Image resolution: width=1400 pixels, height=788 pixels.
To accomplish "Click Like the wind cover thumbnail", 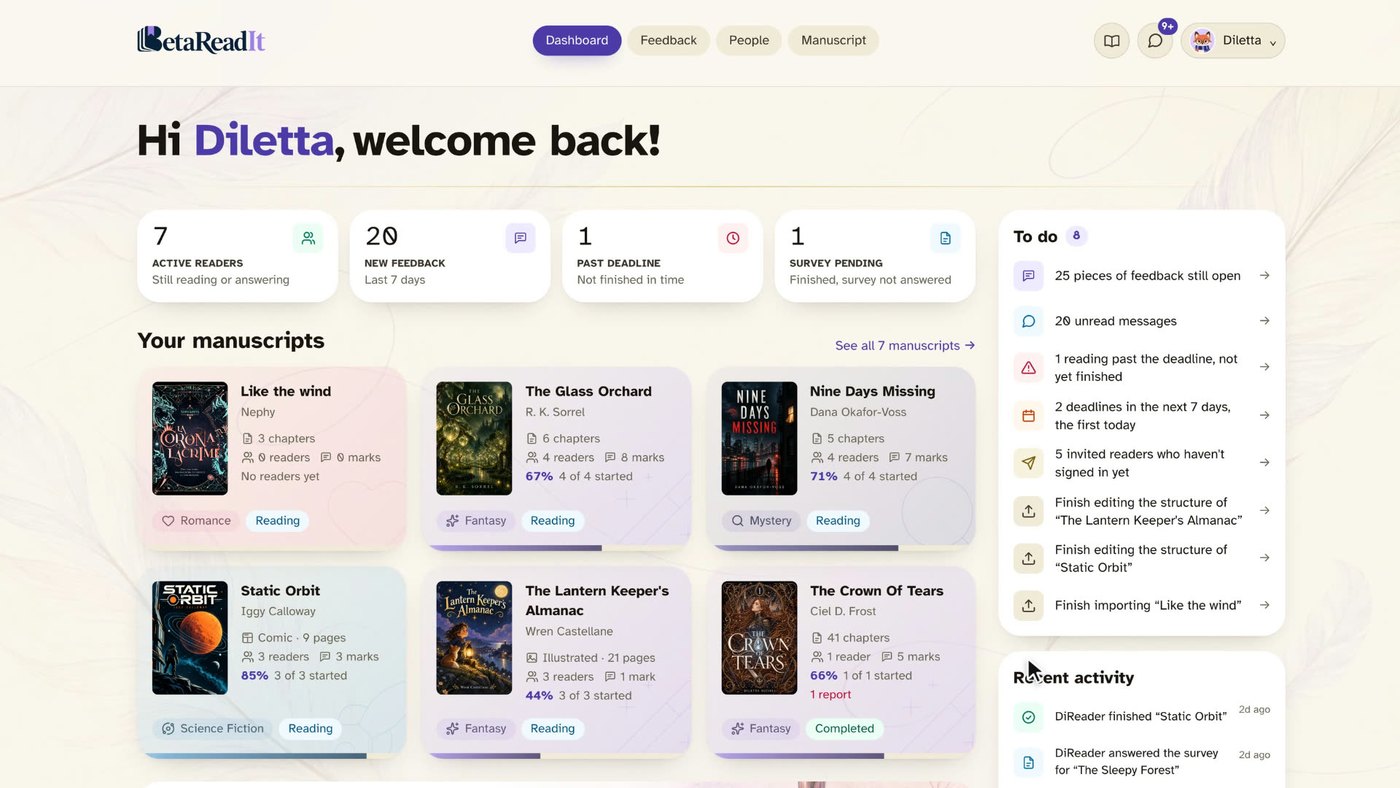I will (x=190, y=438).
